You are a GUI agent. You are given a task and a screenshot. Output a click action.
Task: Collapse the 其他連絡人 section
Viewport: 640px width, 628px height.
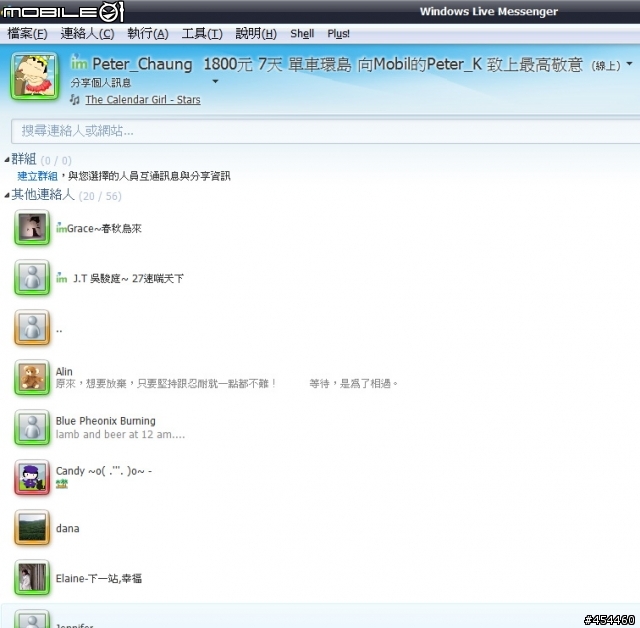coord(7,195)
